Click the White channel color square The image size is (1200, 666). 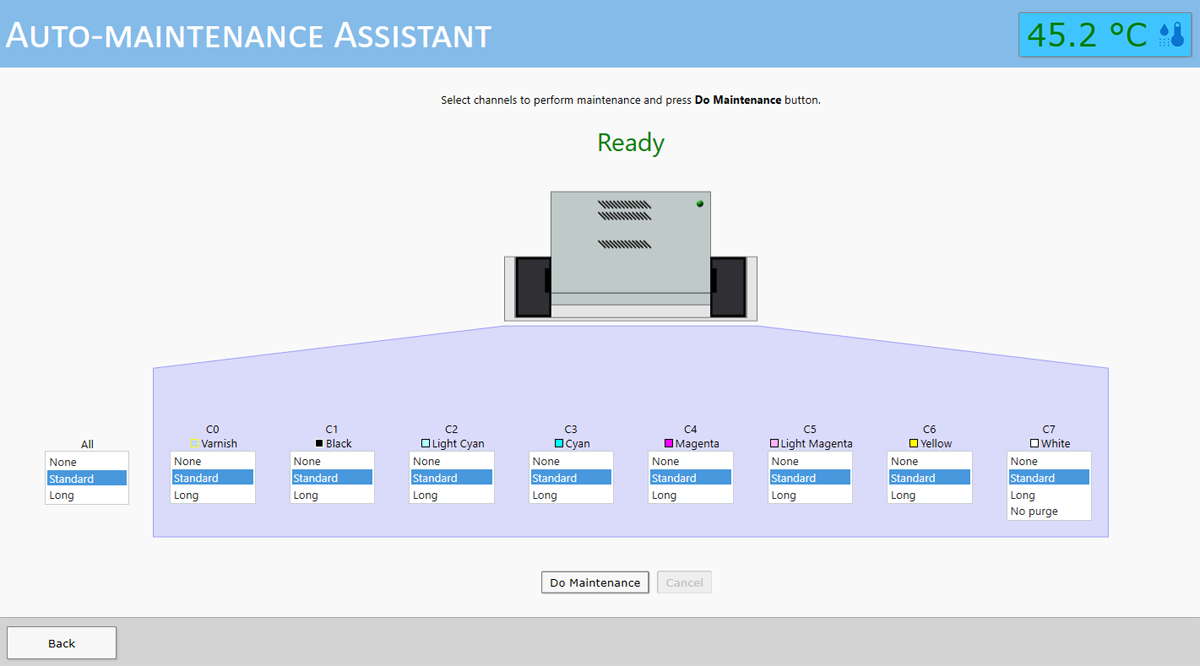click(x=1034, y=443)
